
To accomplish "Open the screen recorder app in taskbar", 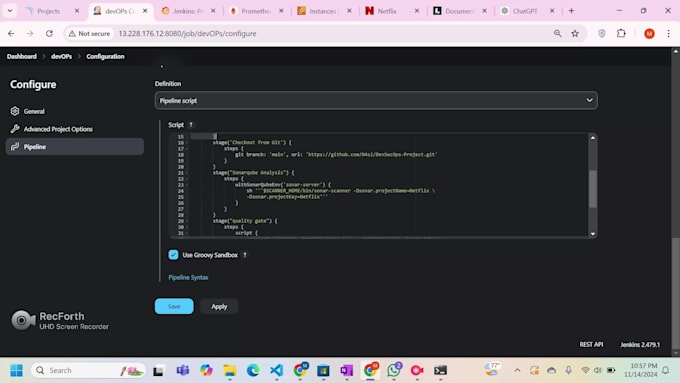I will (x=417, y=370).
